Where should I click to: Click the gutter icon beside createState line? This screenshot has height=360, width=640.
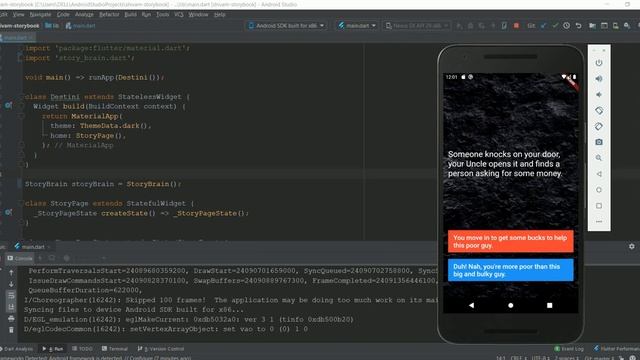pyautogui.click(x=8, y=212)
